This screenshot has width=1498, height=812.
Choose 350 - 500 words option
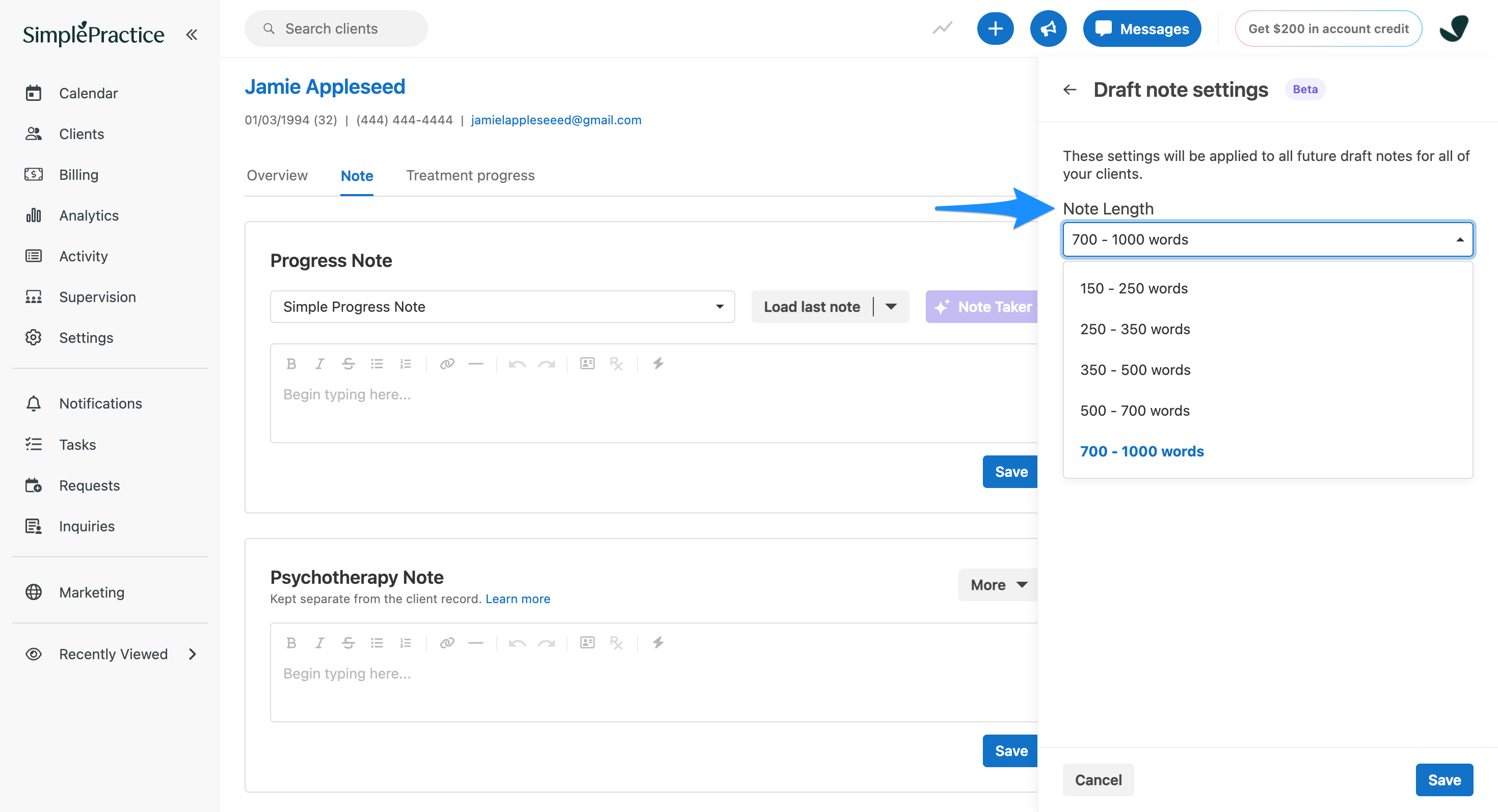pos(1268,370)
